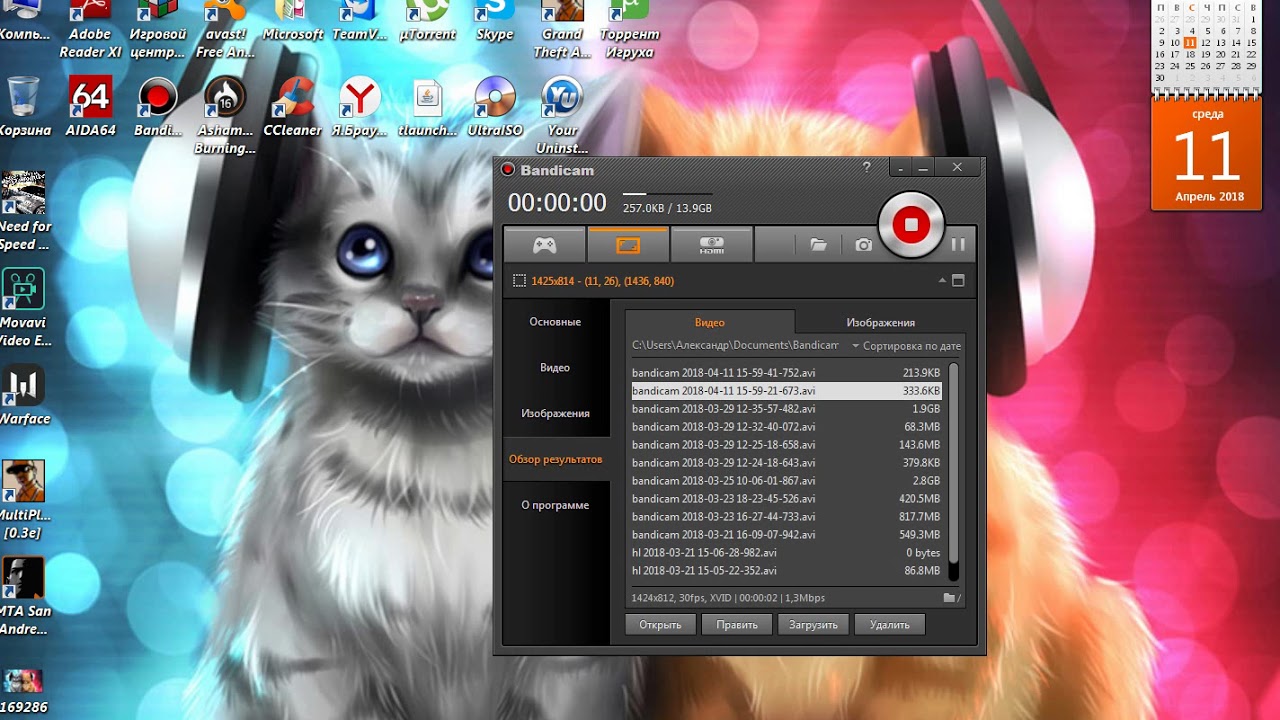
Task: Open the Основные settings section
Action: coord(555,322)
